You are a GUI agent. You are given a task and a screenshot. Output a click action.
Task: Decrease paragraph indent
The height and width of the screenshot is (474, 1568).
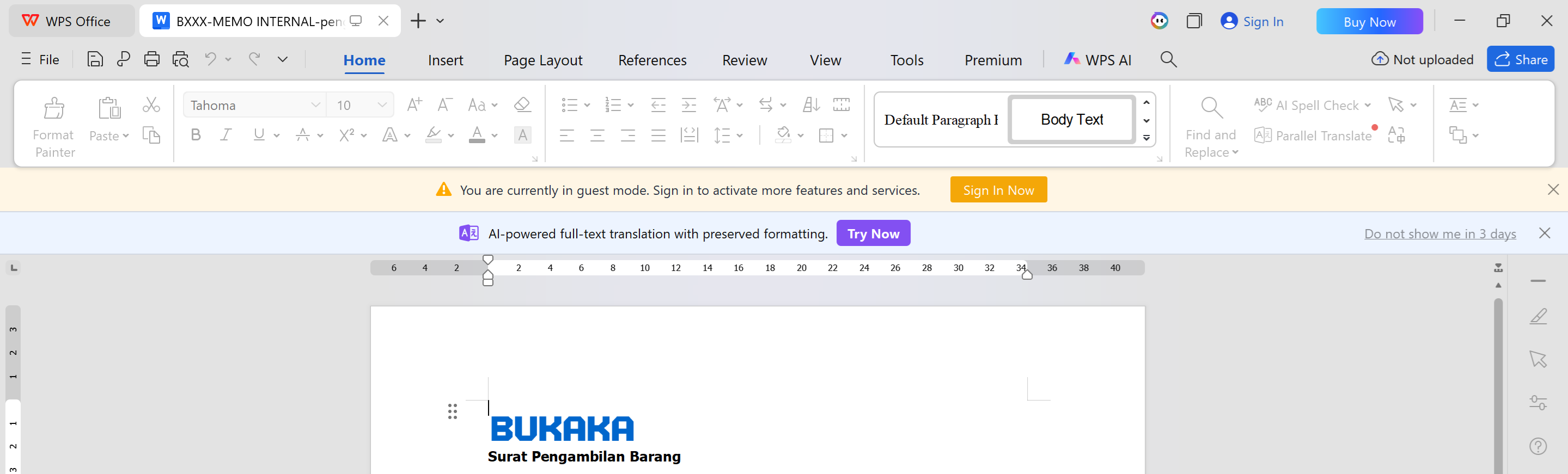pos(658,104)
